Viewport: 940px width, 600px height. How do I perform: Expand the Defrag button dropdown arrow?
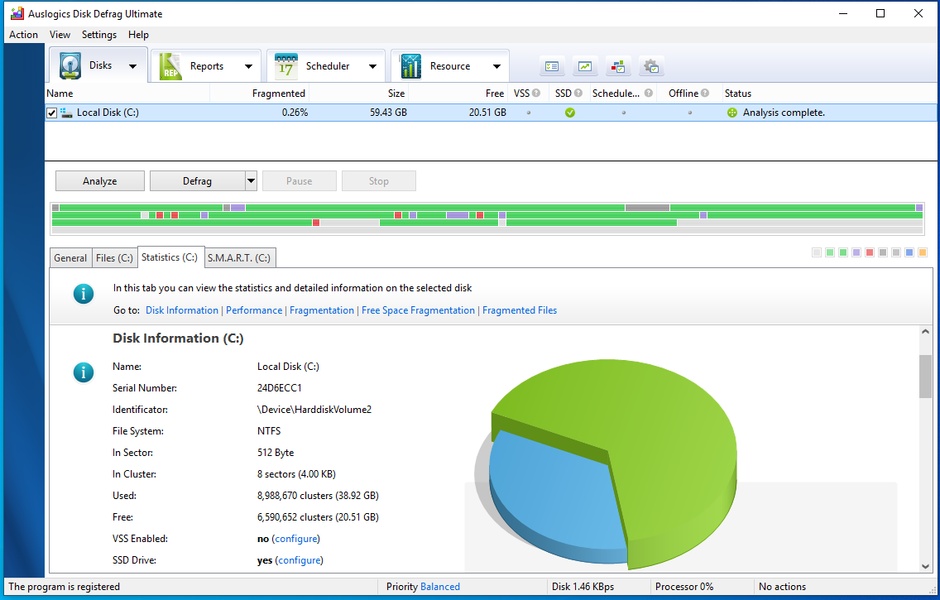tap(251, 181)
